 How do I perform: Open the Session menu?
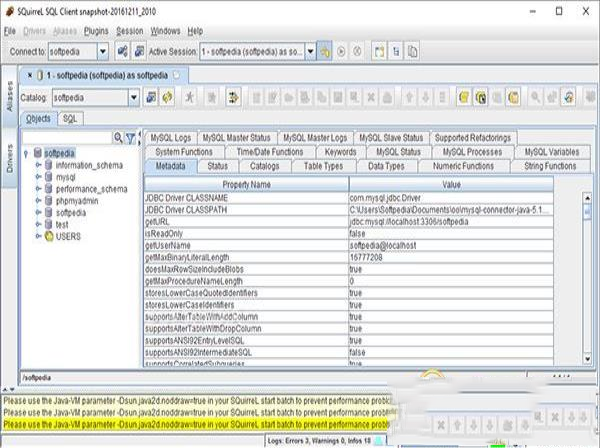coord(130,31)
